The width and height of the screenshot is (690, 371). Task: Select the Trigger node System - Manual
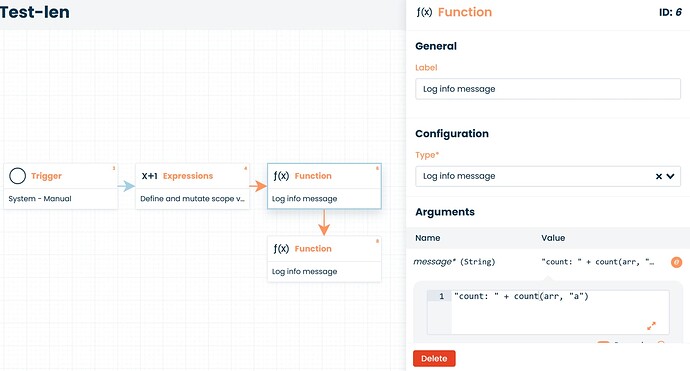(61, 186)
